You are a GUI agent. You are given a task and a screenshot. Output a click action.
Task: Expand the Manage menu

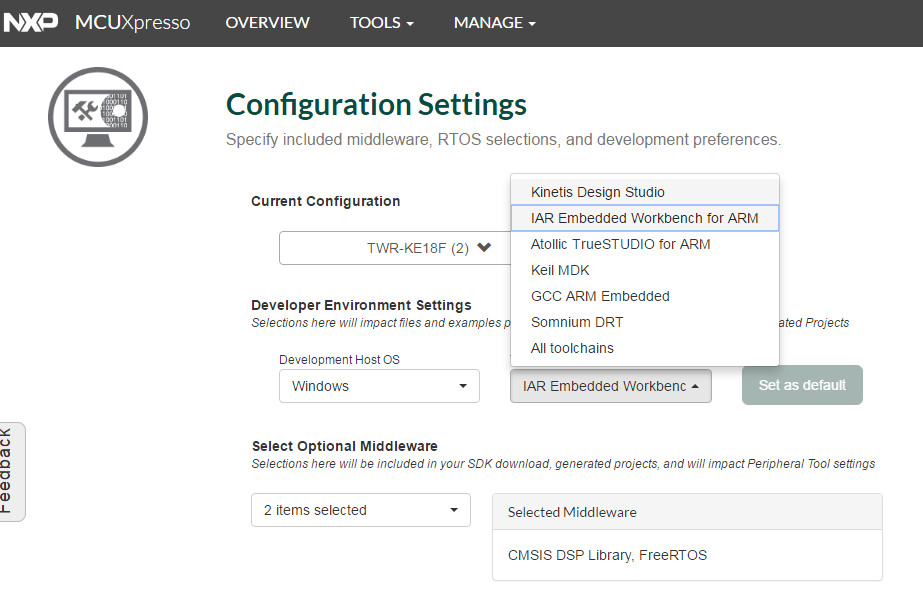click(494, 22)
